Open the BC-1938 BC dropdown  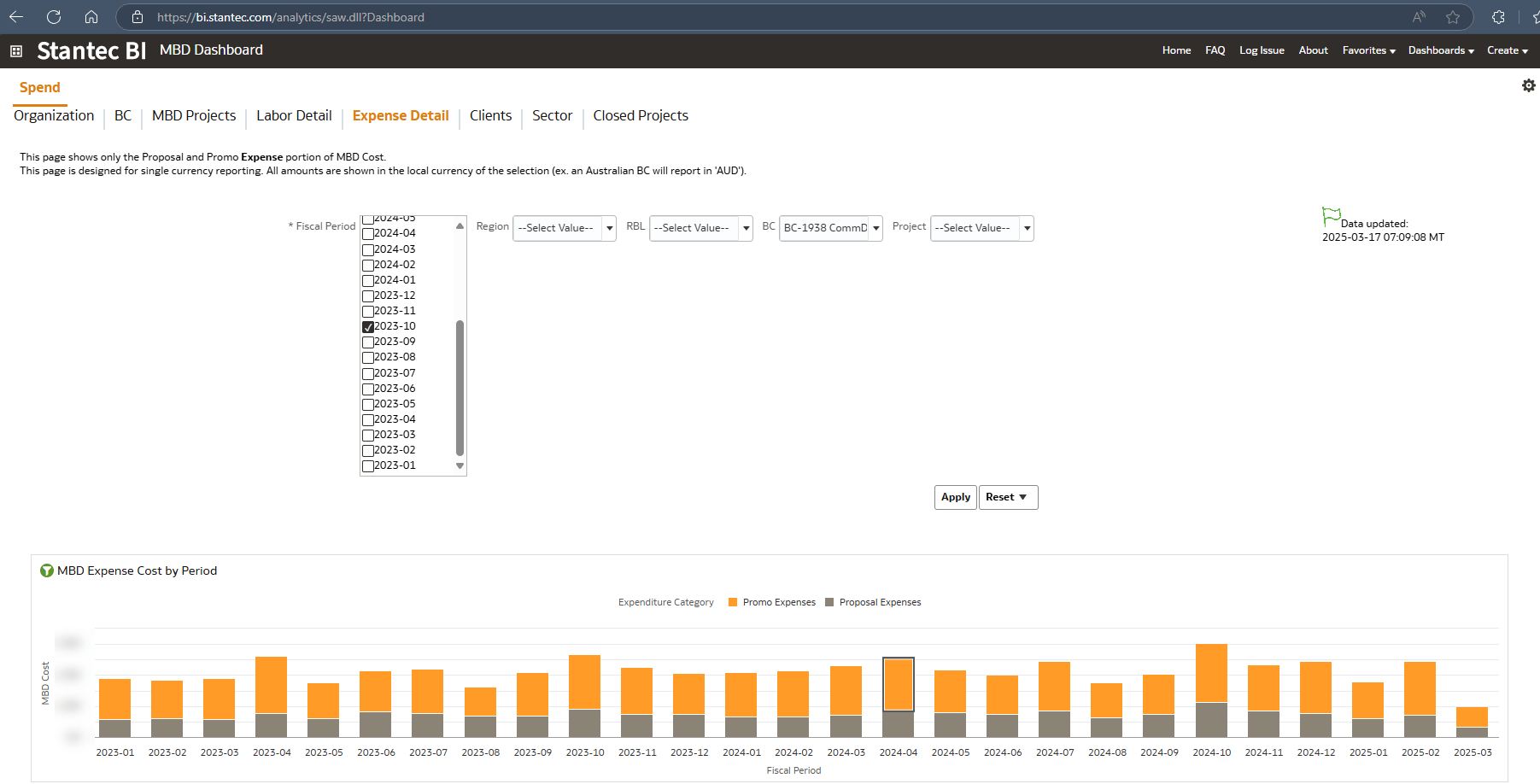pyautogui.click(x=831, y=228)
